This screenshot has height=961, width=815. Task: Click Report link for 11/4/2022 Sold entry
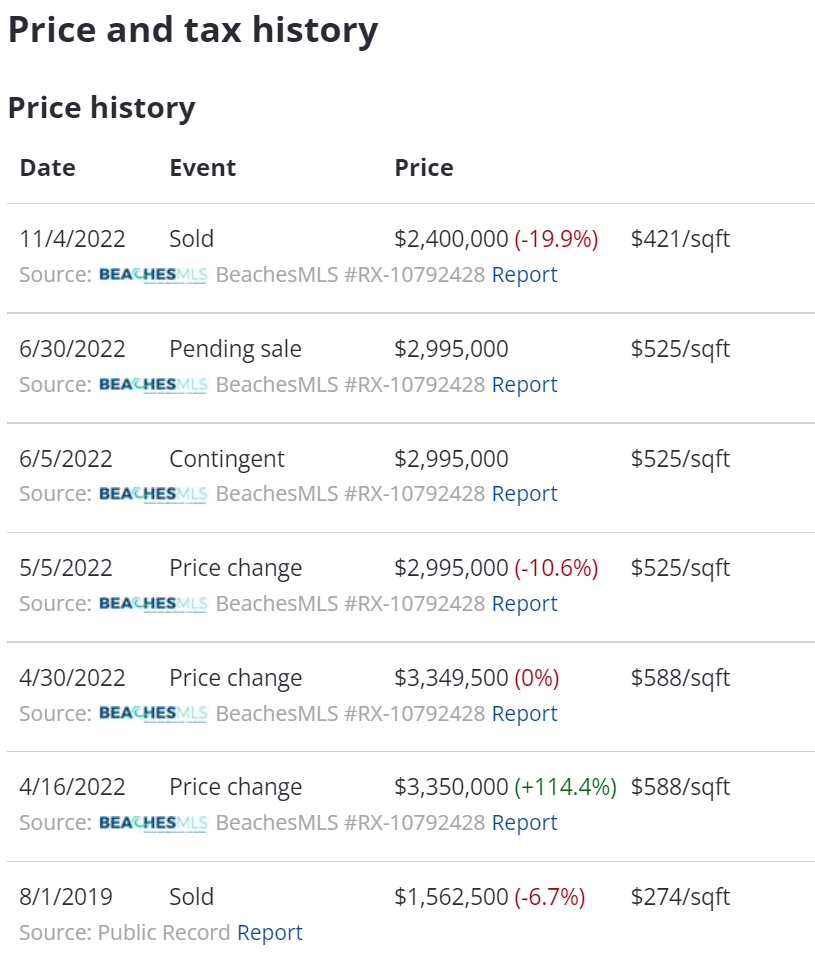[525, 275]
